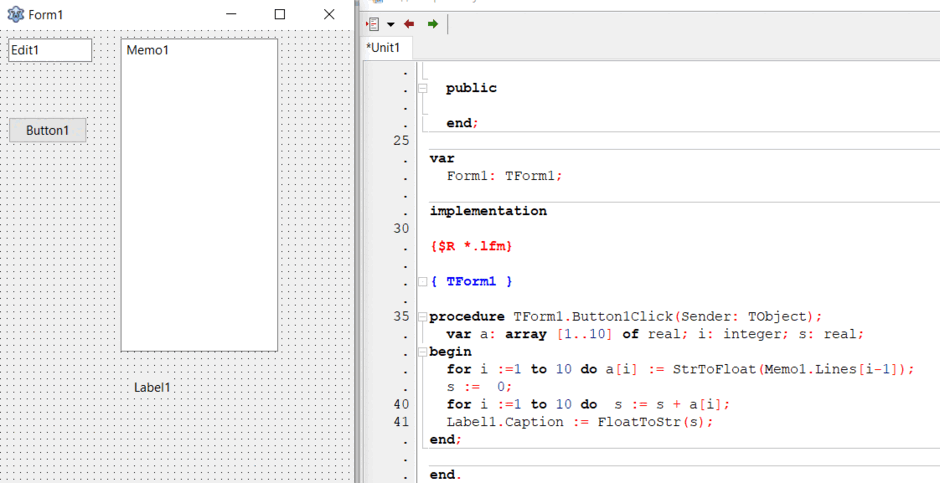Screen dimensions: 940x483
Task: Close the Form1 designer window
Action: (x=329, y=14)
